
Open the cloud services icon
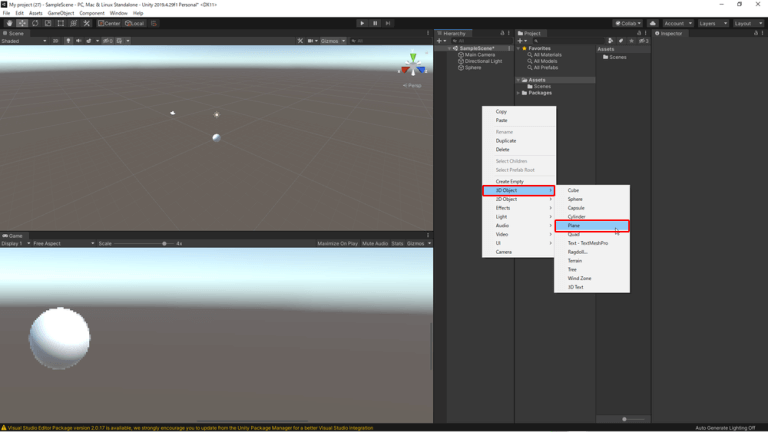(652, 23)
